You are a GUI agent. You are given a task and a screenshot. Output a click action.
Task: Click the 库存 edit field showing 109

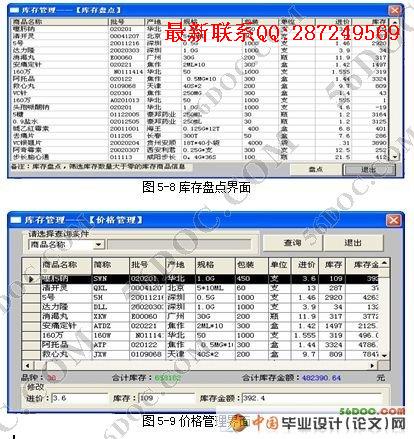(x=166, y=398)
